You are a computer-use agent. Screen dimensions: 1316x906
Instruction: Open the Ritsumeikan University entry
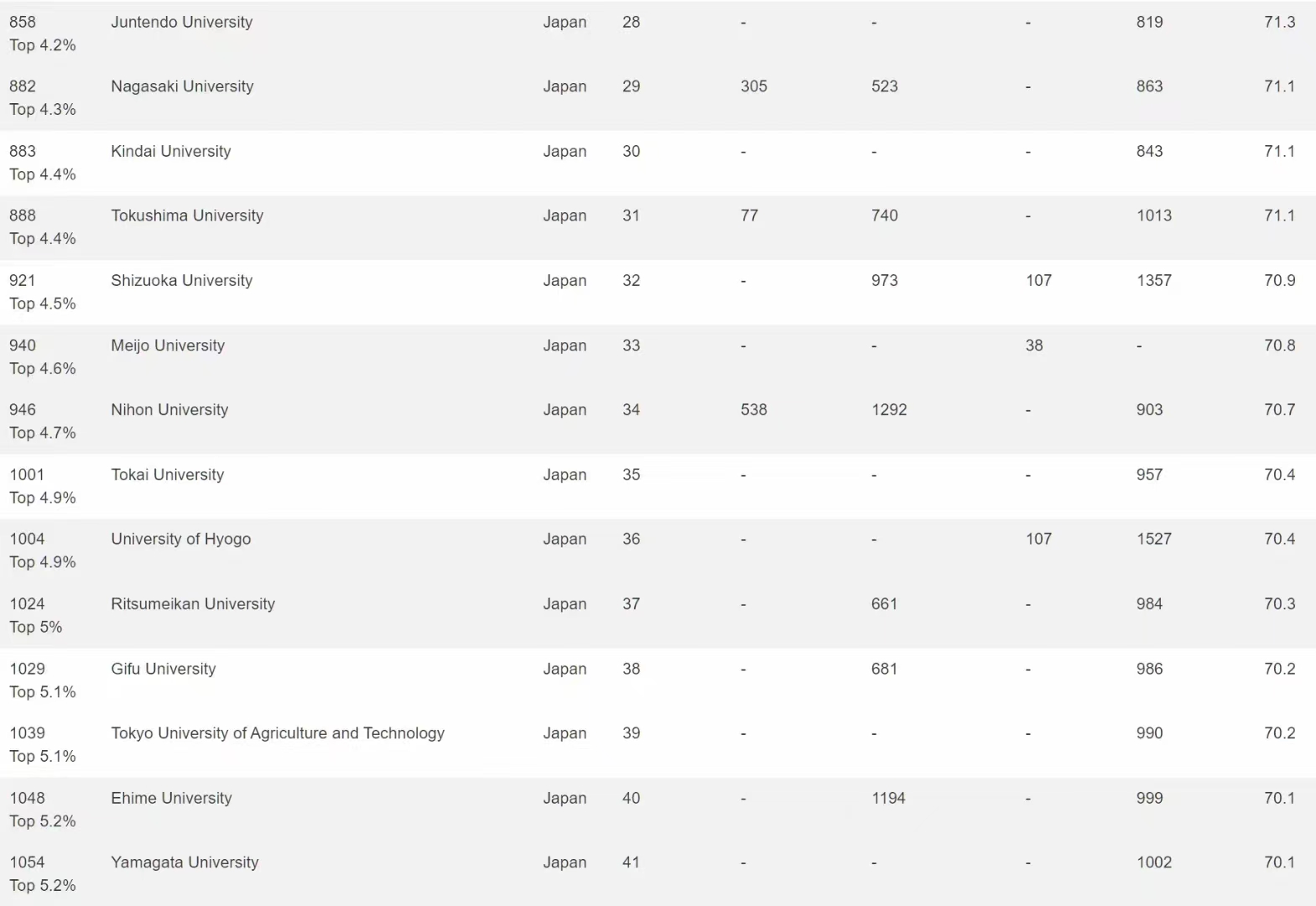[193, 604]
